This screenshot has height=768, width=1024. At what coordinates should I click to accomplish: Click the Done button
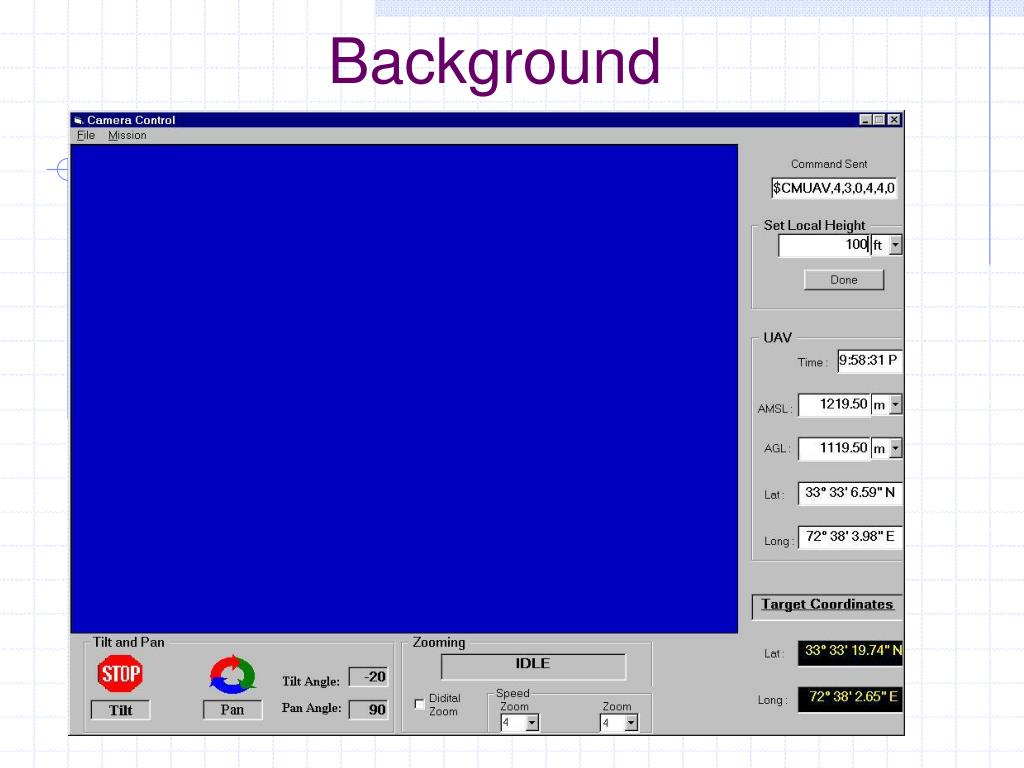coord(844,280)
